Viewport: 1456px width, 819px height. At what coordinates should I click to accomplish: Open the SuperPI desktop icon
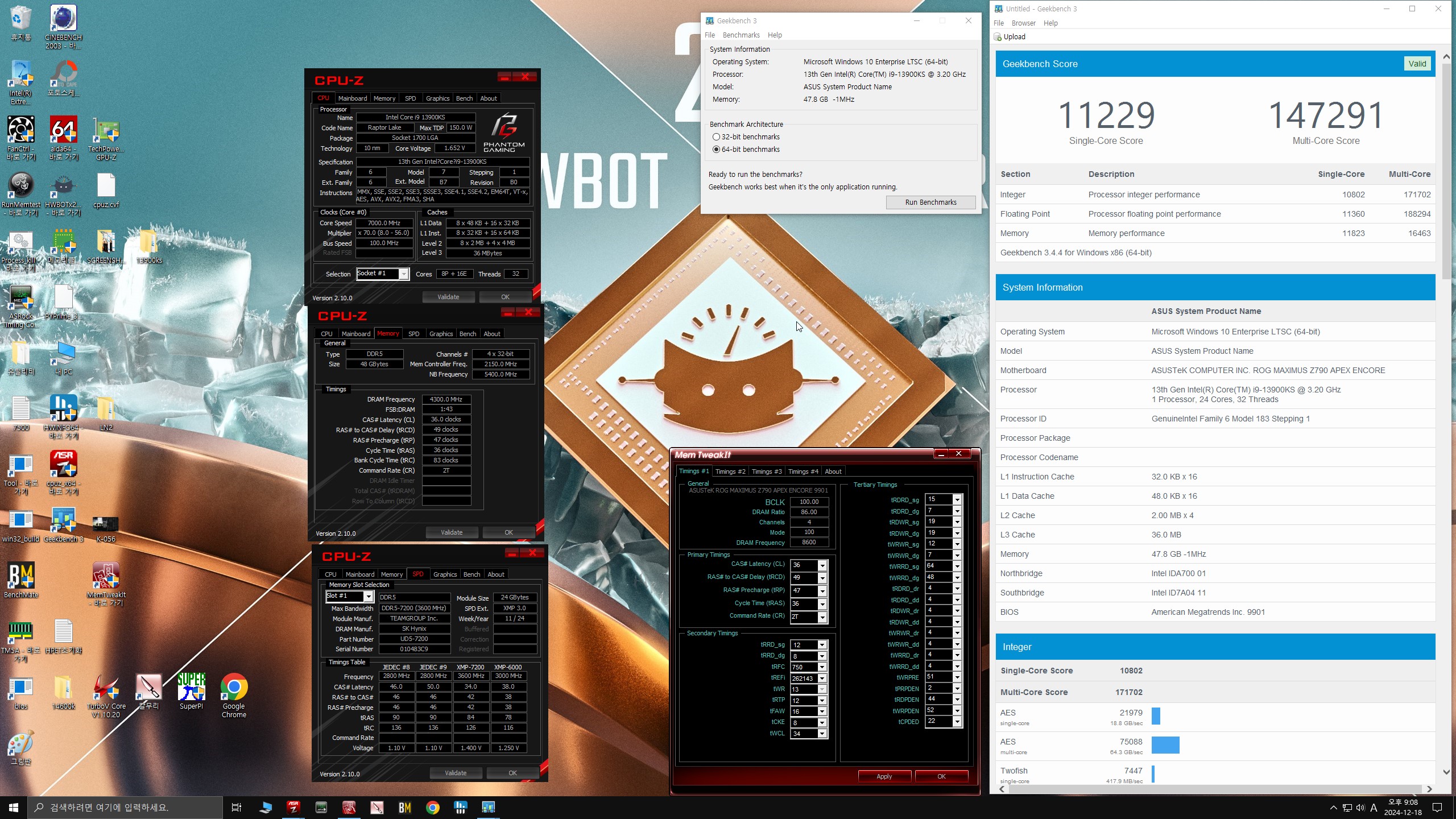click(x=191, y=692)
